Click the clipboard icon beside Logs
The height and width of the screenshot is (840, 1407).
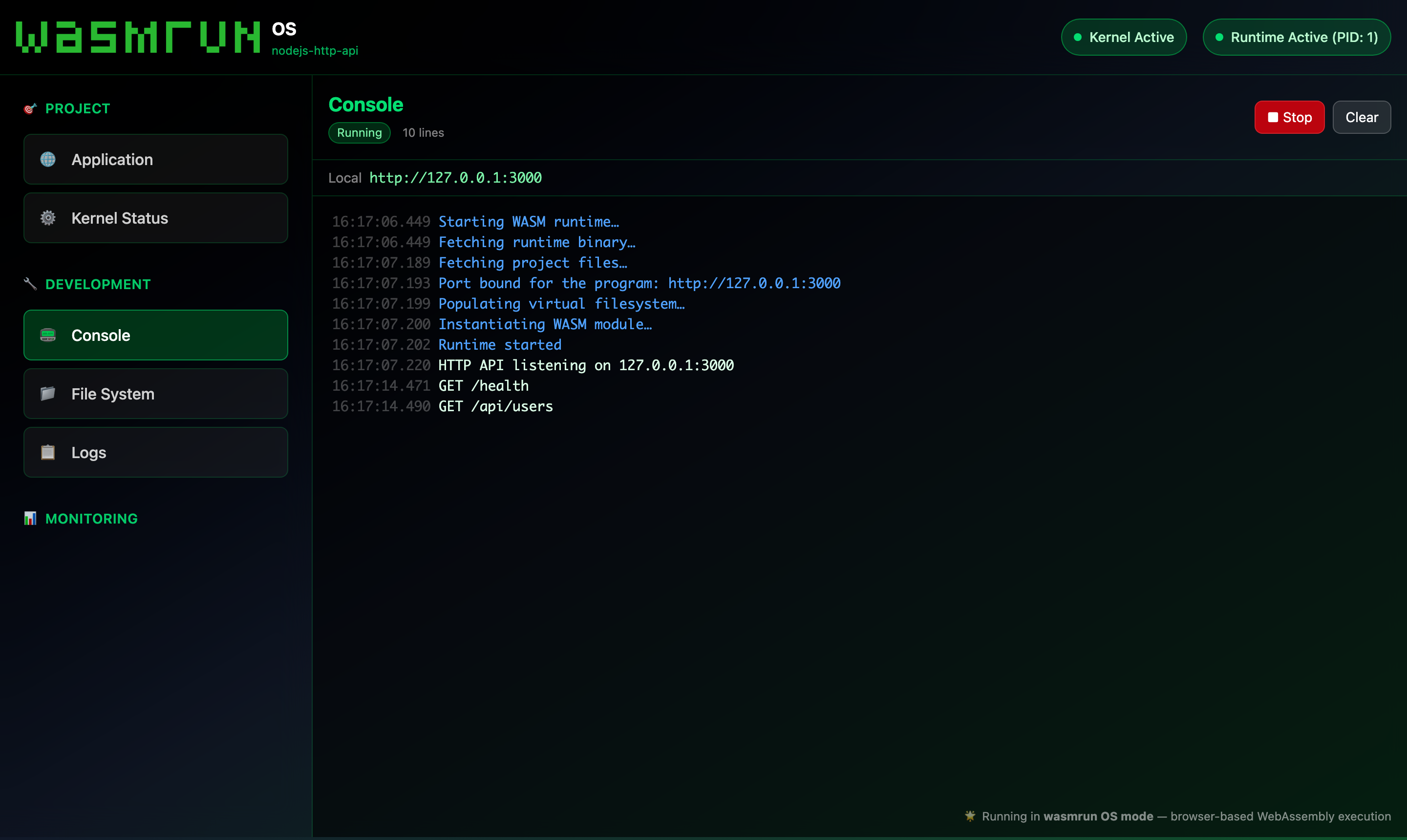tap(48, 452)
